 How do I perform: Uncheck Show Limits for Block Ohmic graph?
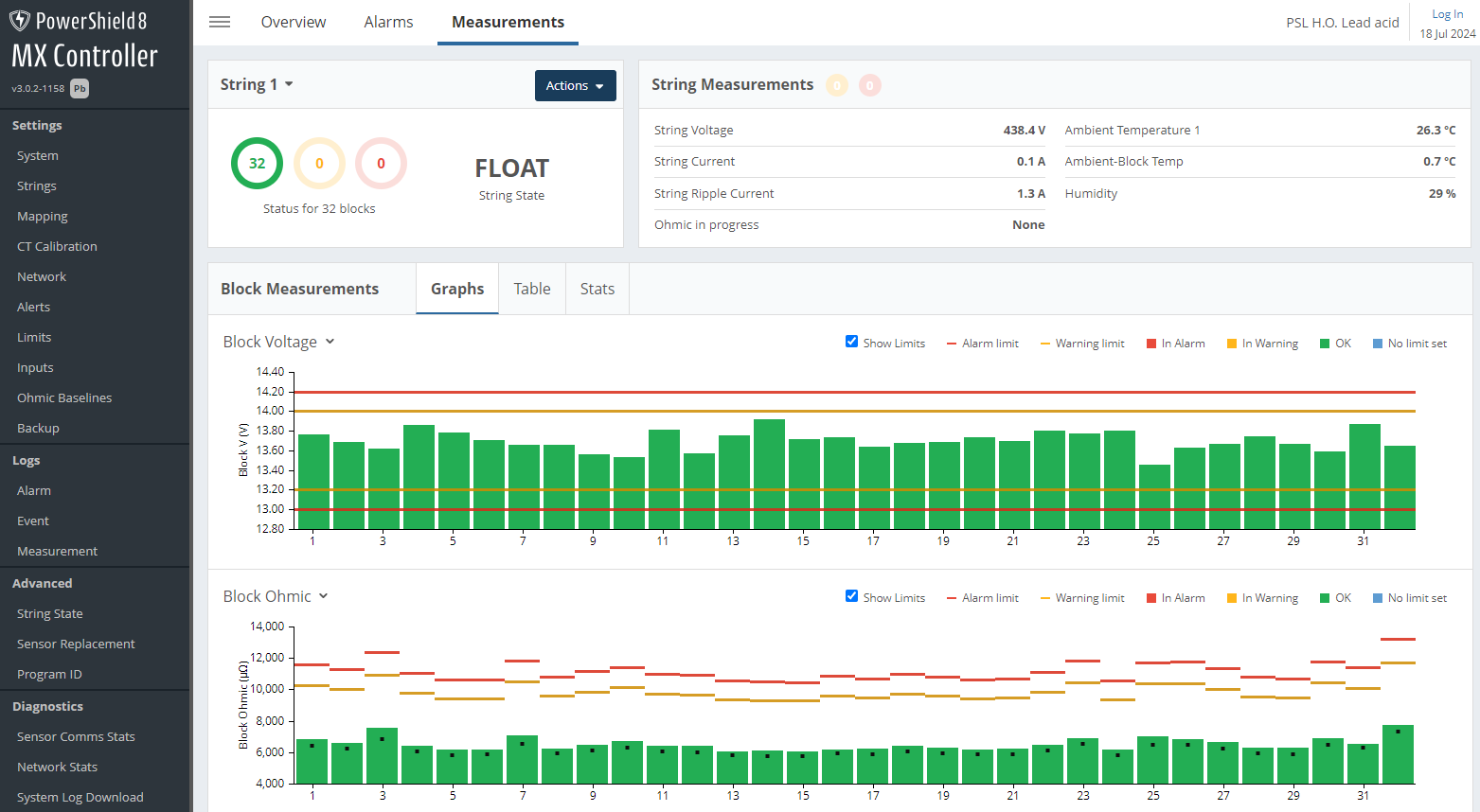pyautogui.click(x=851, y=596)
